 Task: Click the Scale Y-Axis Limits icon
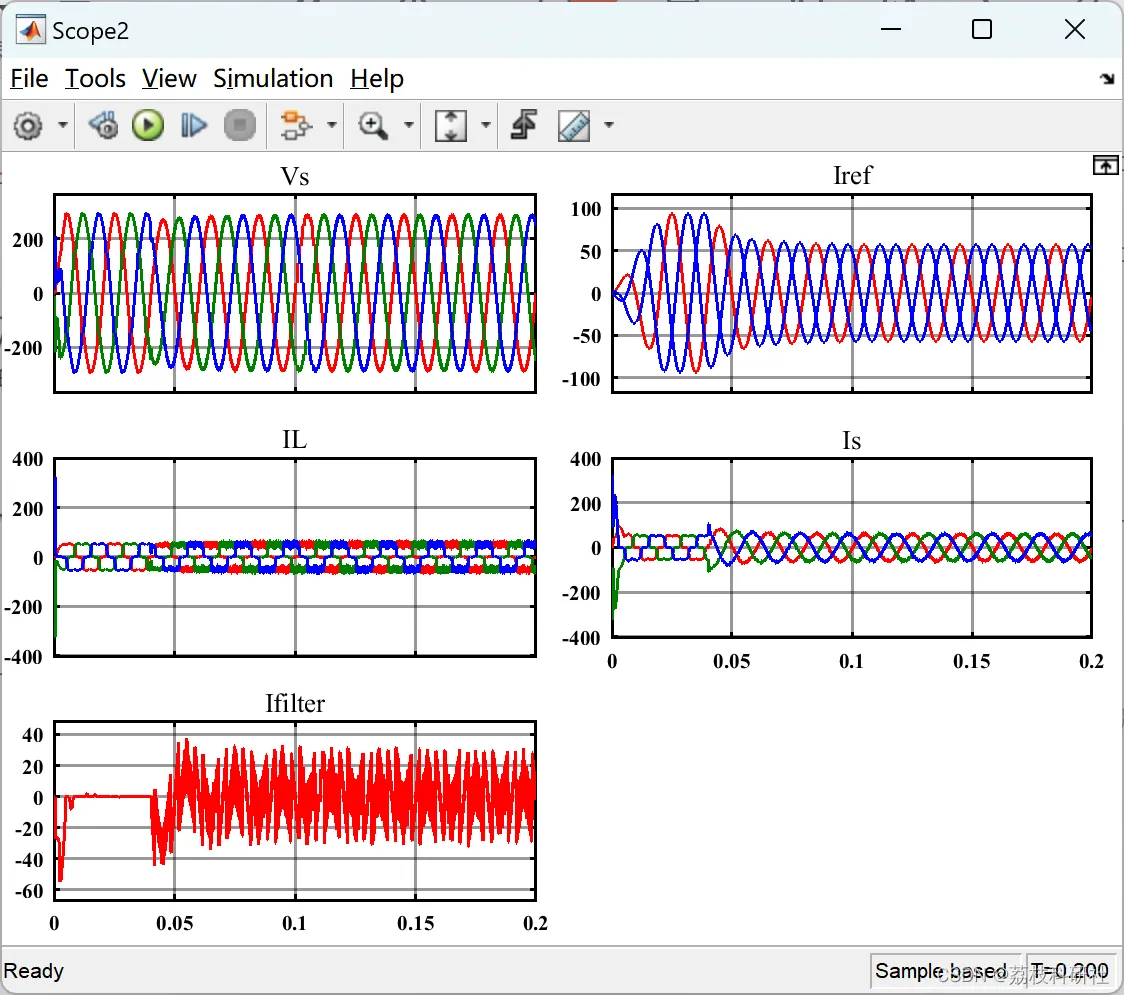click(451, 126)
